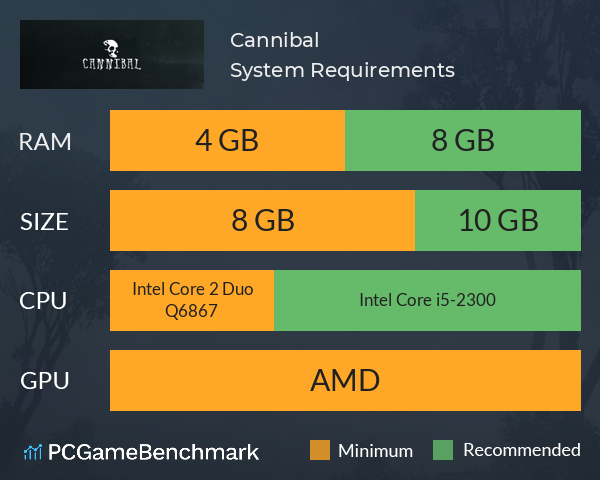Click the Recommended legend label

pos(522,450)
